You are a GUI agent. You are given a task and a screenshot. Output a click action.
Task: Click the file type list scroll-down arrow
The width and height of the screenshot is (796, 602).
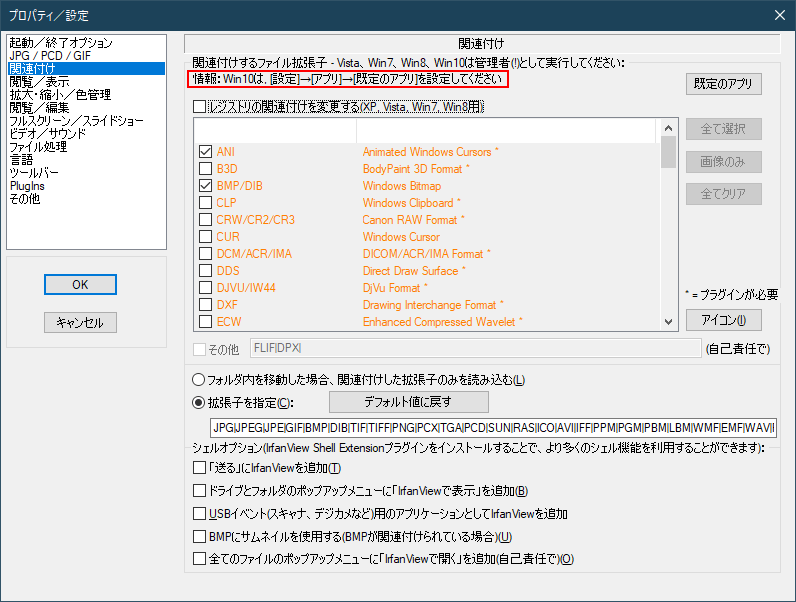[x=668, y=322]
